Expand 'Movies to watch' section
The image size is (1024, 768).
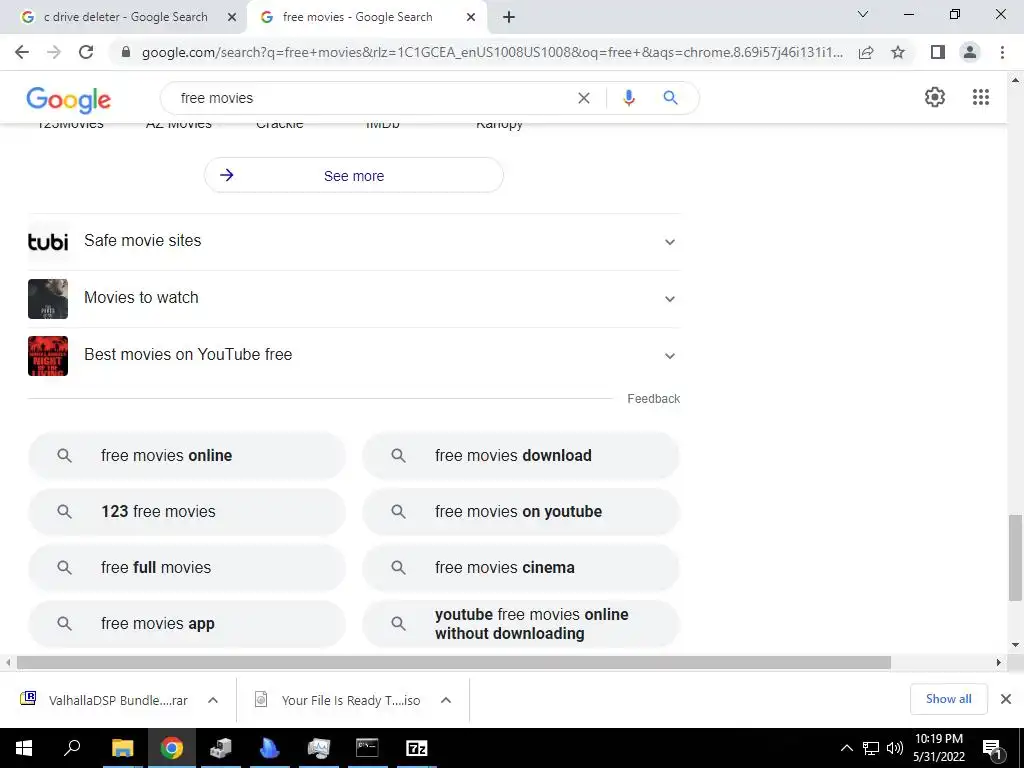(x=354, y=298)
